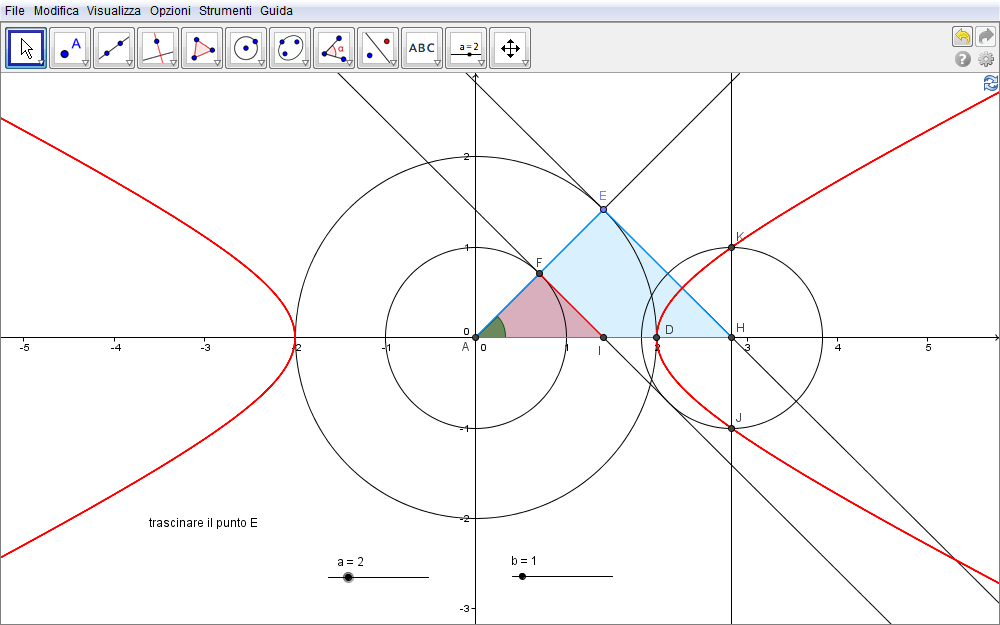The image size is (1000, 625).
Task: Click point E on the graph
Action: click(603, 209)
